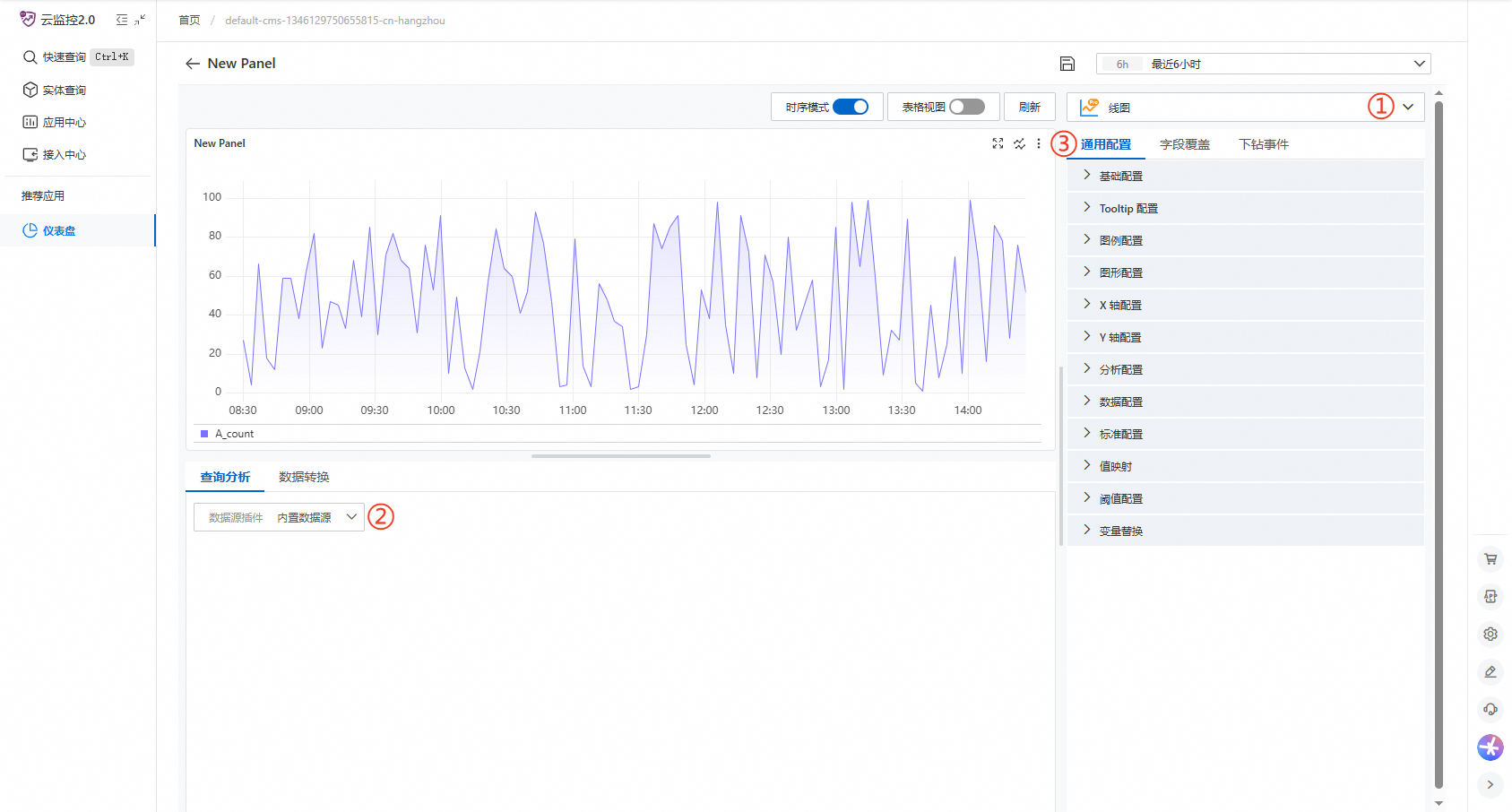Switch to the 通用配置 tab

(1106, 144)
